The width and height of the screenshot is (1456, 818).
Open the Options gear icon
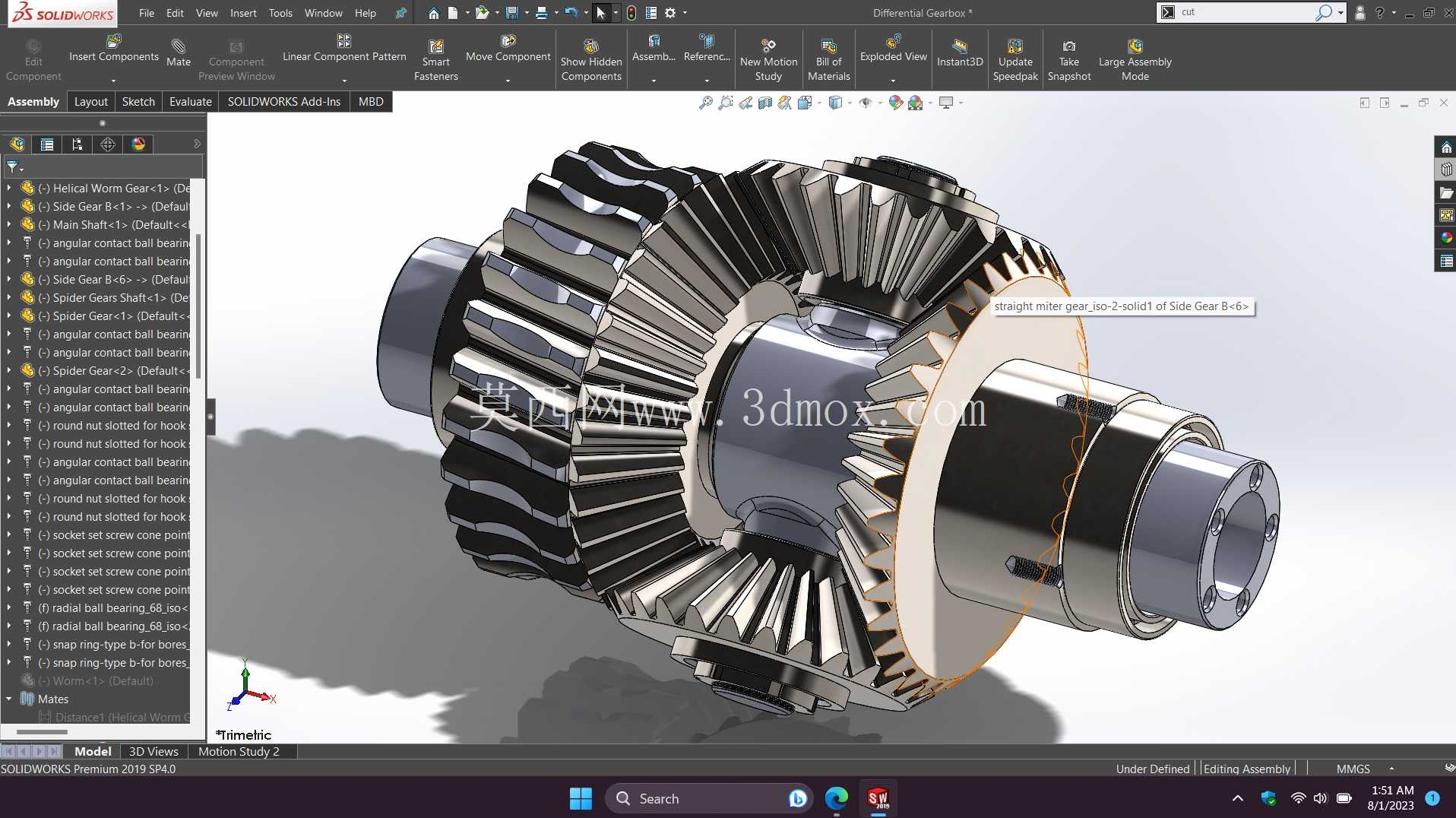click(669, 13)
